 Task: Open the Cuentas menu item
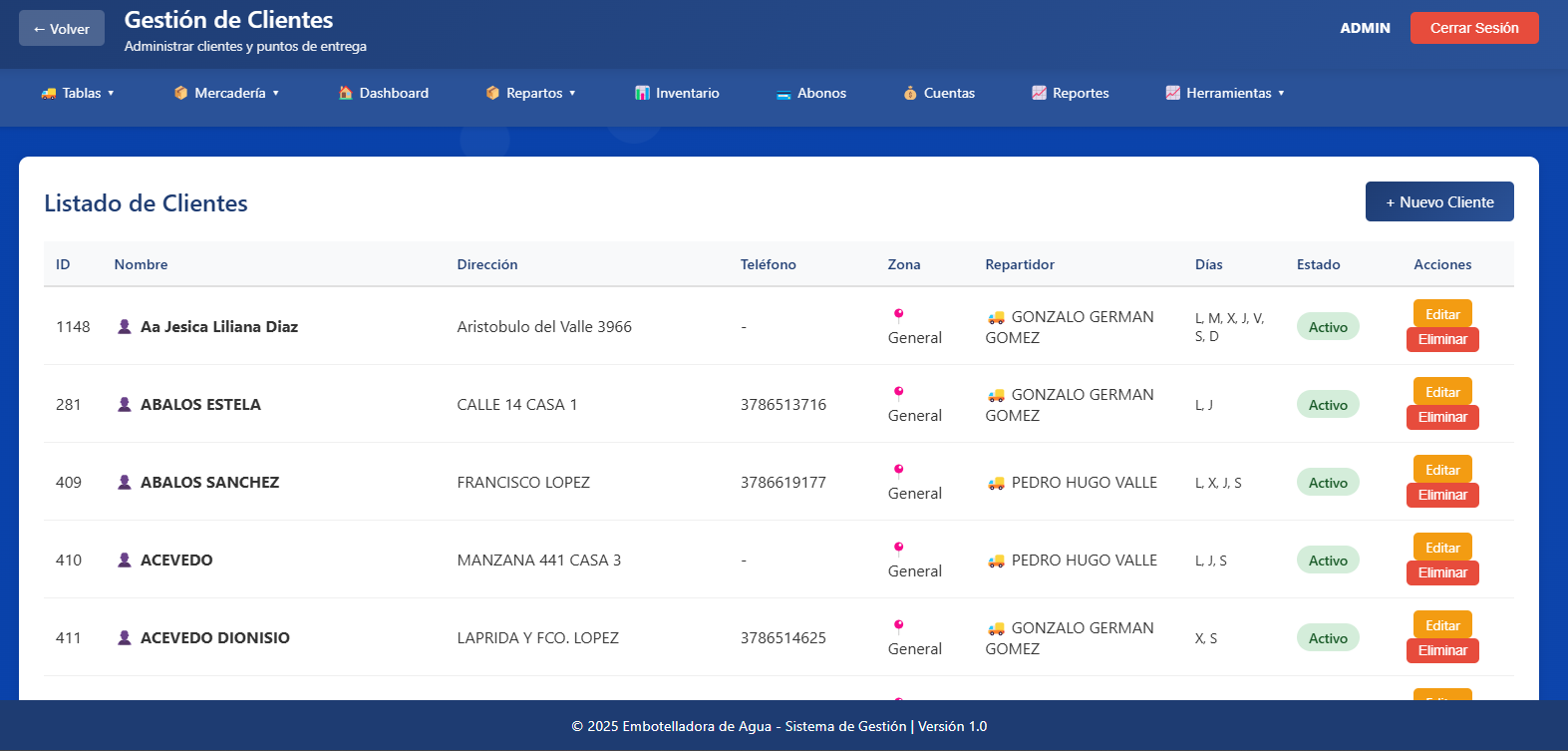[939, 93]
